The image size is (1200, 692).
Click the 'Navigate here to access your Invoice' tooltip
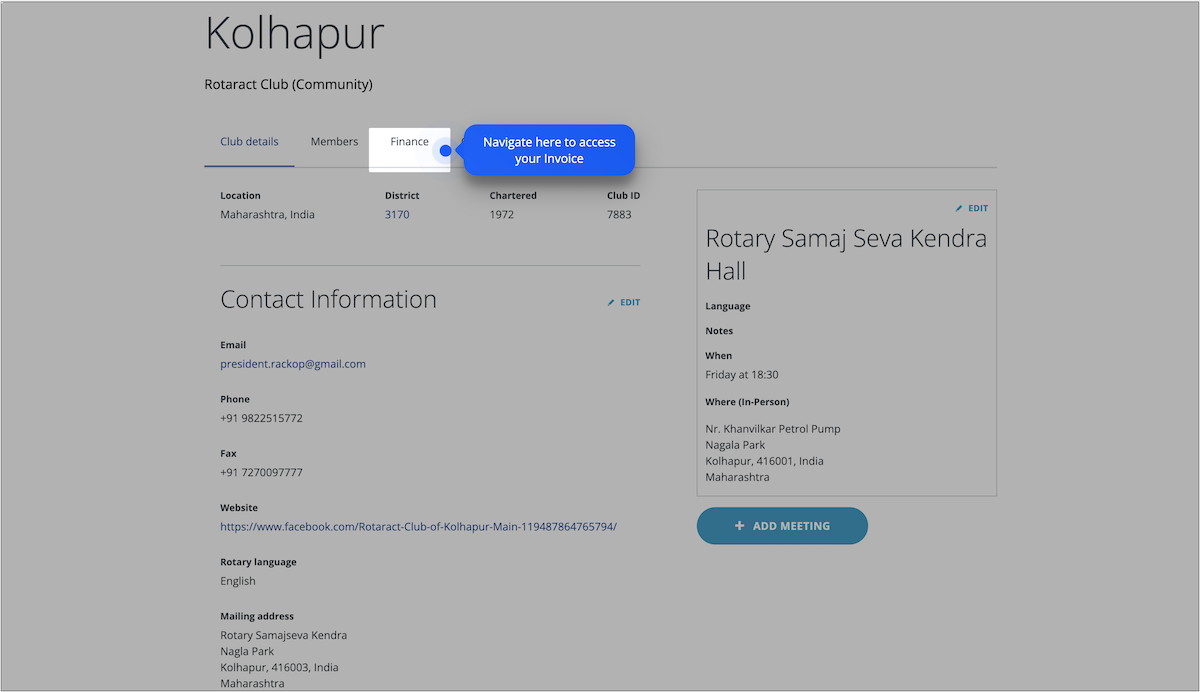tap(549, 150)
